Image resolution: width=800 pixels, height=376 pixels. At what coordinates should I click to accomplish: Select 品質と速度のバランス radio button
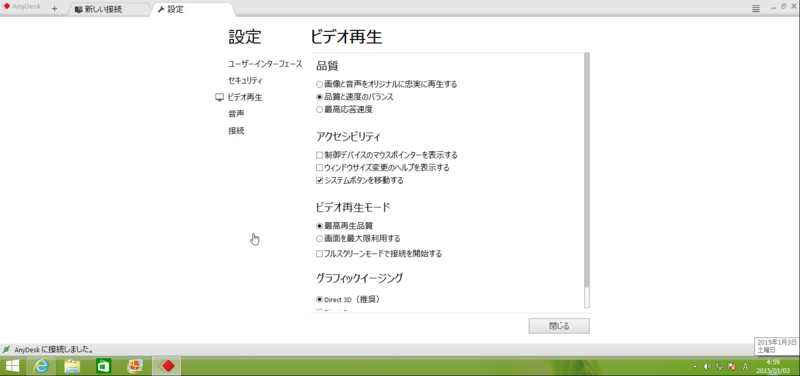click(x=319, y=96)
